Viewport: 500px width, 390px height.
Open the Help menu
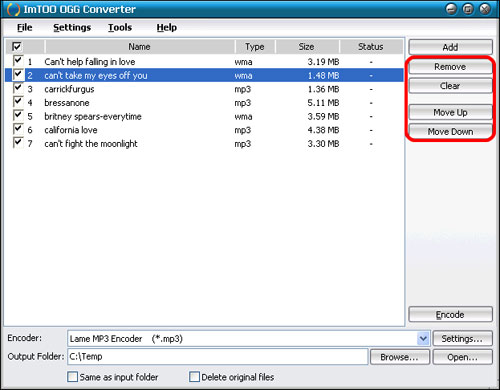coord(167,27)
